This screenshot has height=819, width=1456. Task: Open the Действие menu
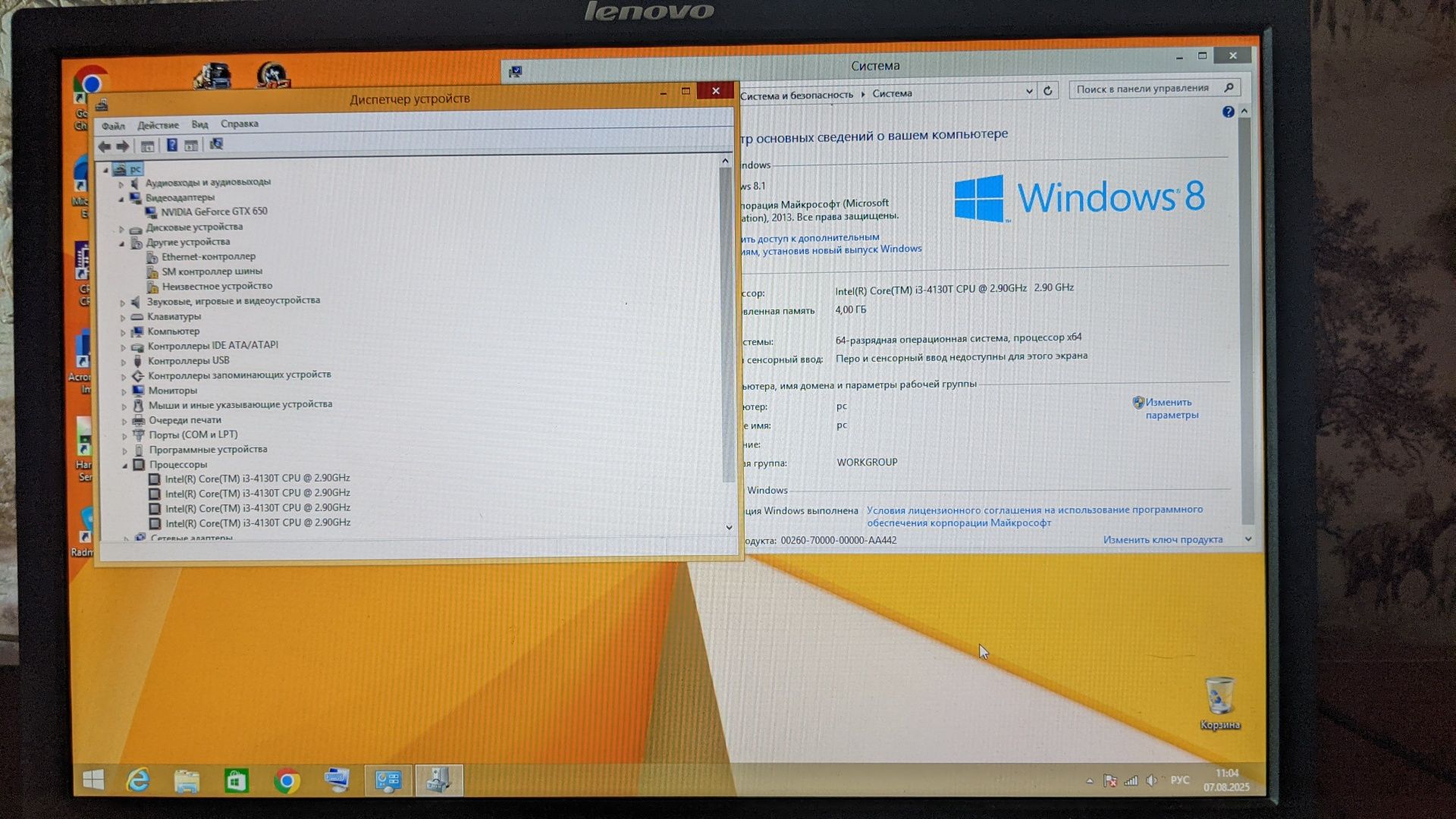point(158,125)
